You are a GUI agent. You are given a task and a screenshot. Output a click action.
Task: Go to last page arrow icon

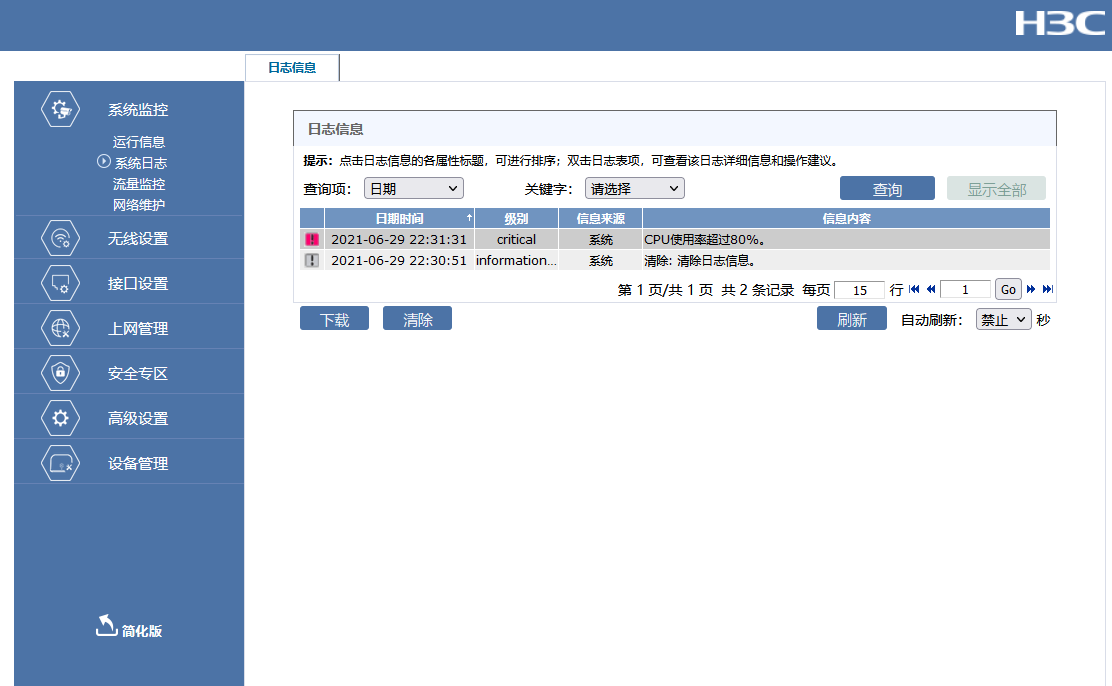click(1047, 289)
